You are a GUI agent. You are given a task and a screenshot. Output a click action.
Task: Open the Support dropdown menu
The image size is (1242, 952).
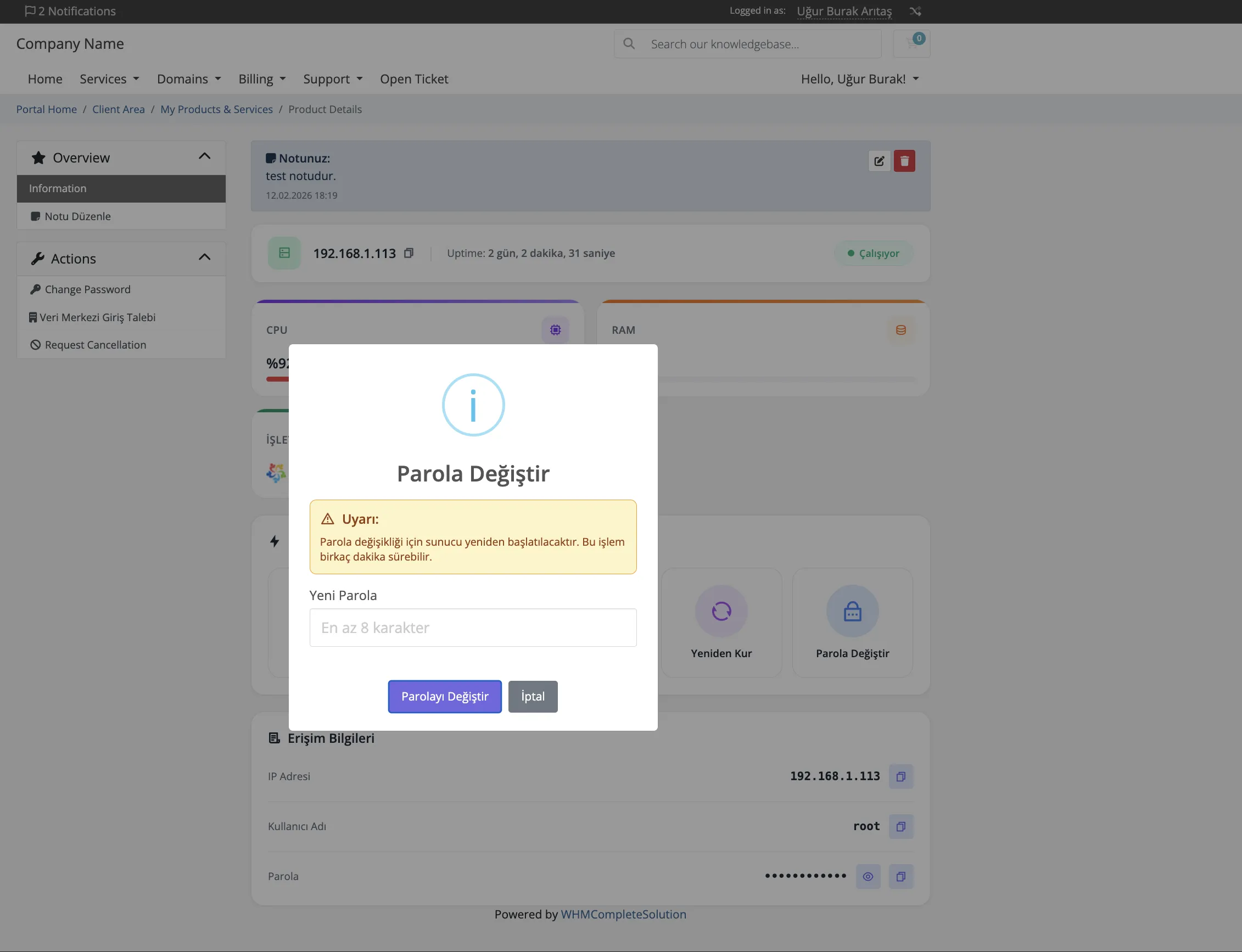click(x=333, y=79)
